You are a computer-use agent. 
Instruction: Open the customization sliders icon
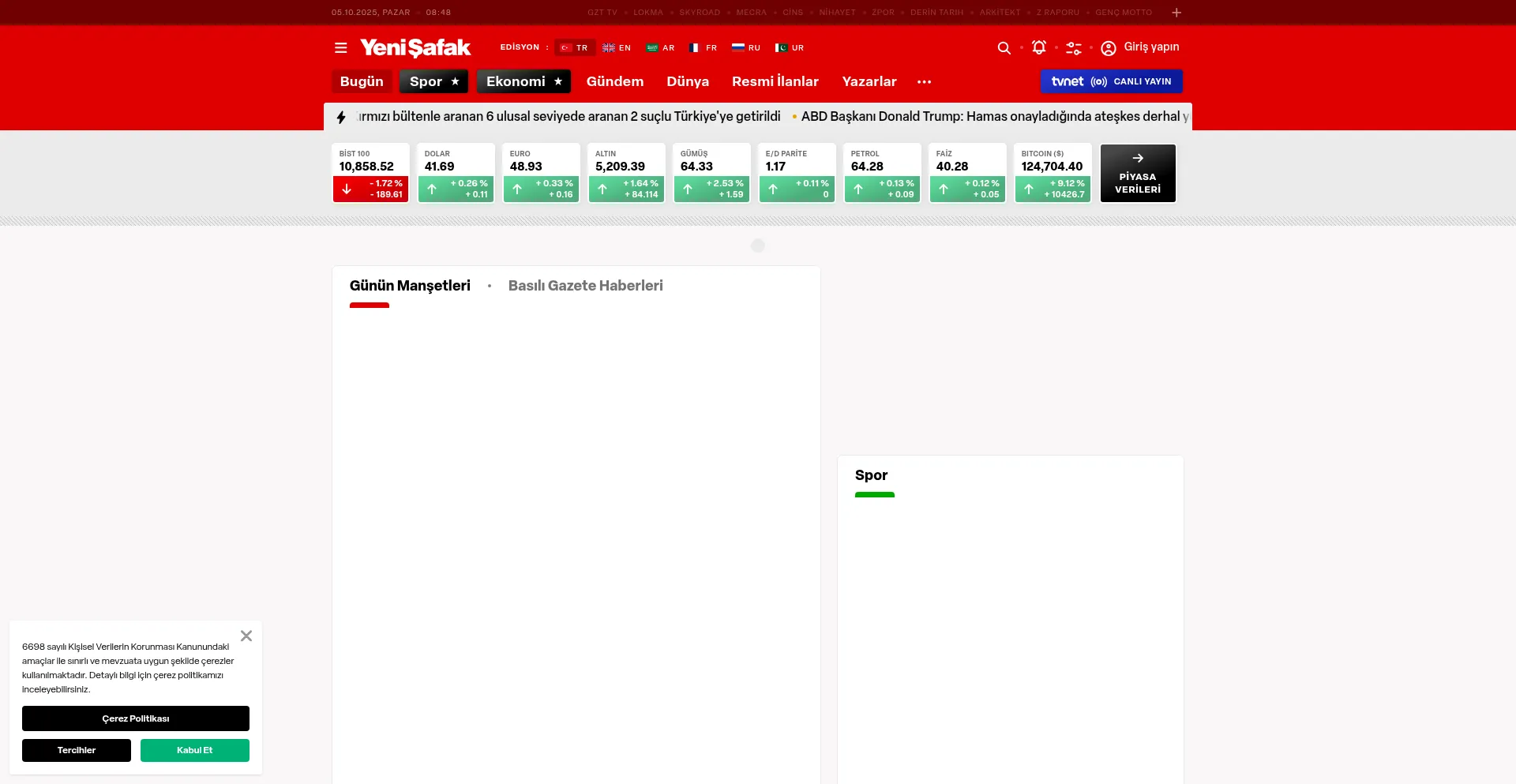(1074, 48)
